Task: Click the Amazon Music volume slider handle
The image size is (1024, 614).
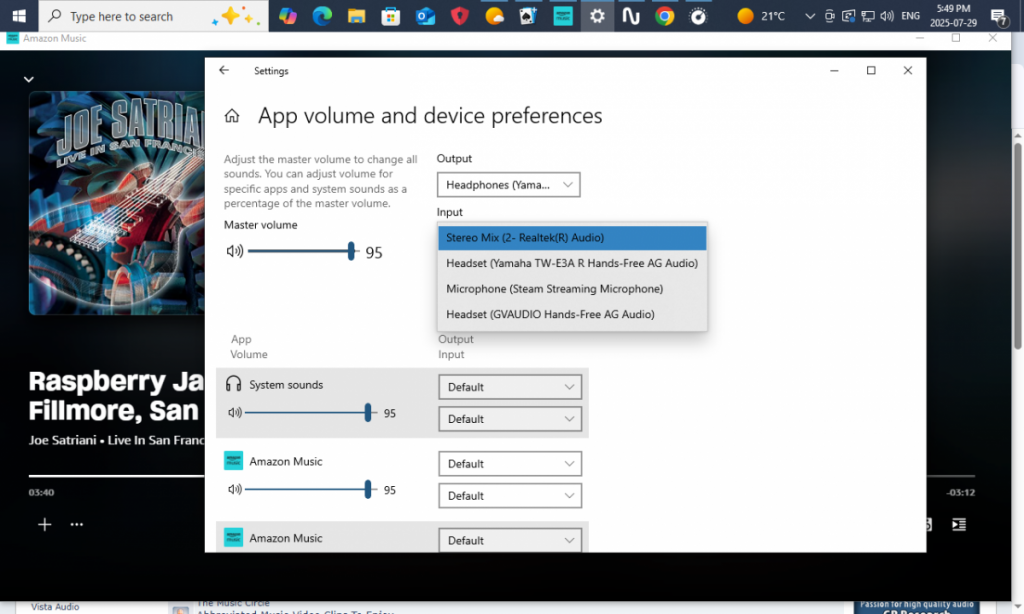Action: coord(368,489)
